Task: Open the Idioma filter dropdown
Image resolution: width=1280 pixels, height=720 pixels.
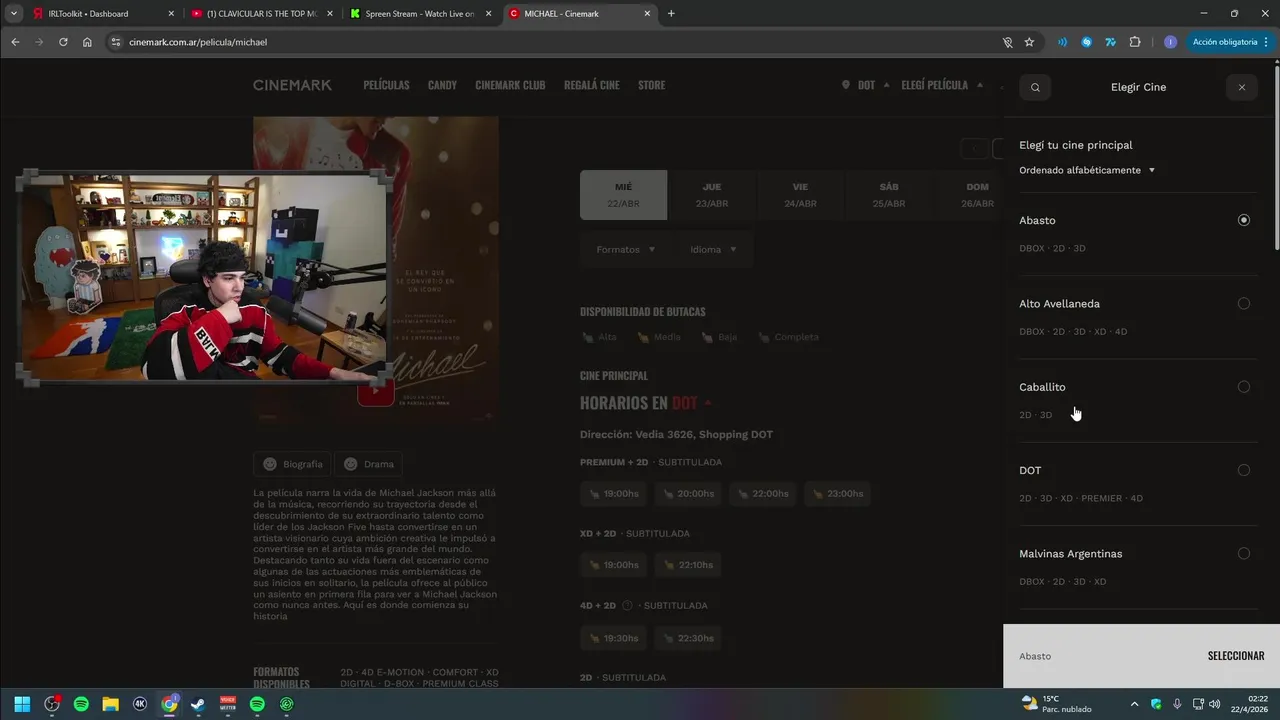Action: [x=713, y=249]
